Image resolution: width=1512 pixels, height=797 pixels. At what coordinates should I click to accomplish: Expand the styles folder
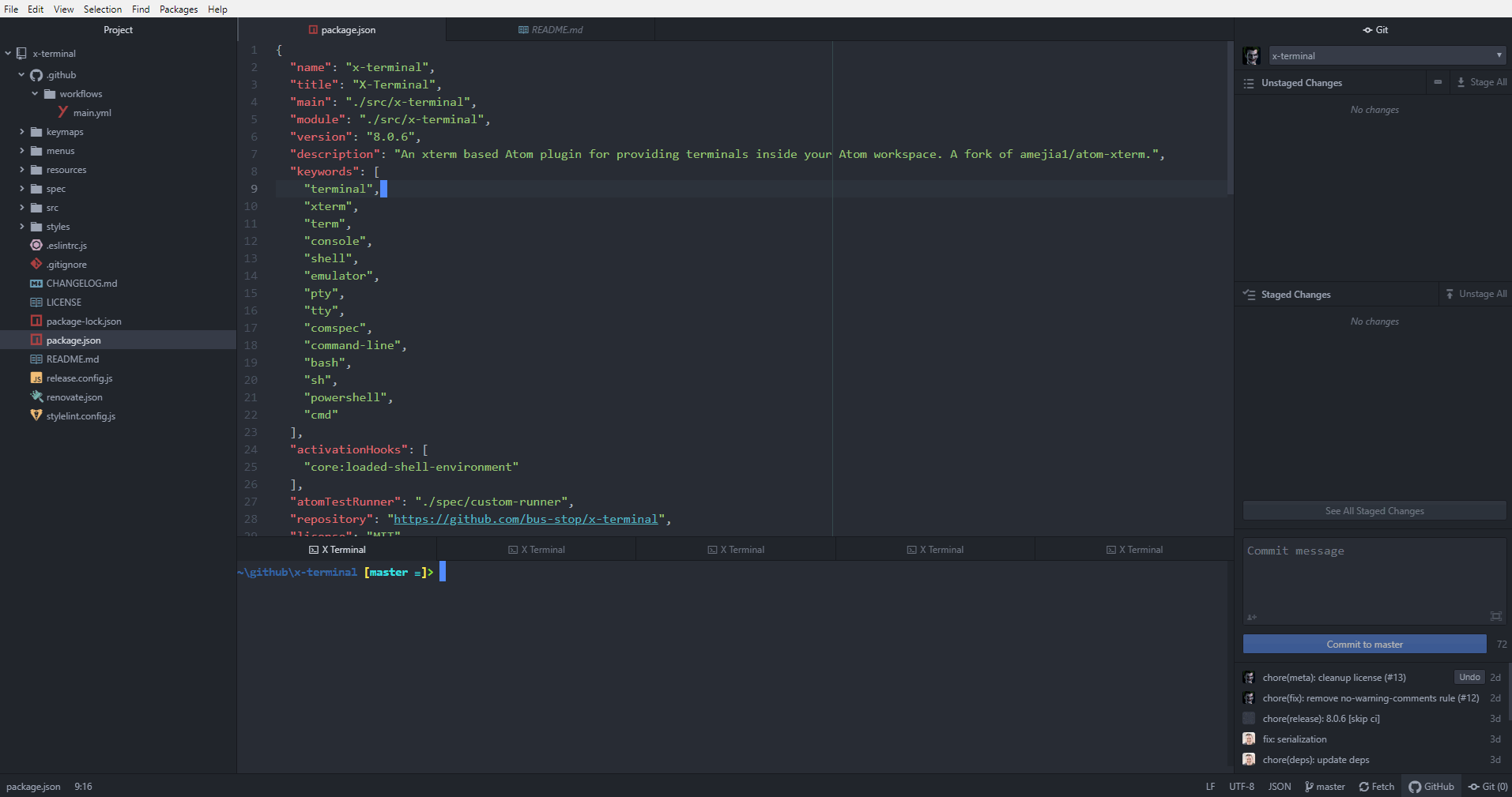[x=21, y=227]
